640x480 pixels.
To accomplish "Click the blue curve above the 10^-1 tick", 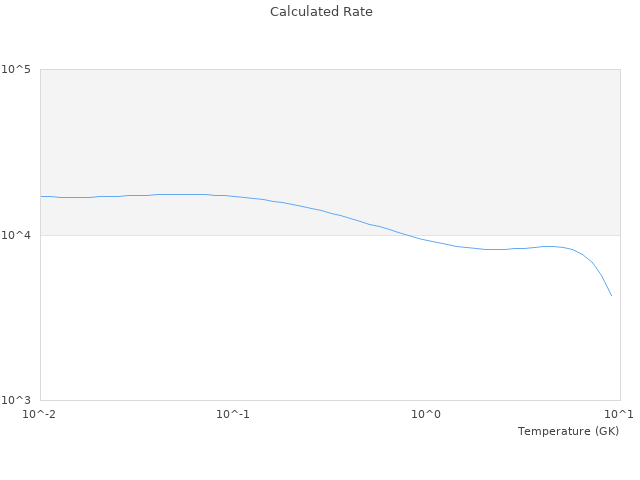I will (233, 196).
